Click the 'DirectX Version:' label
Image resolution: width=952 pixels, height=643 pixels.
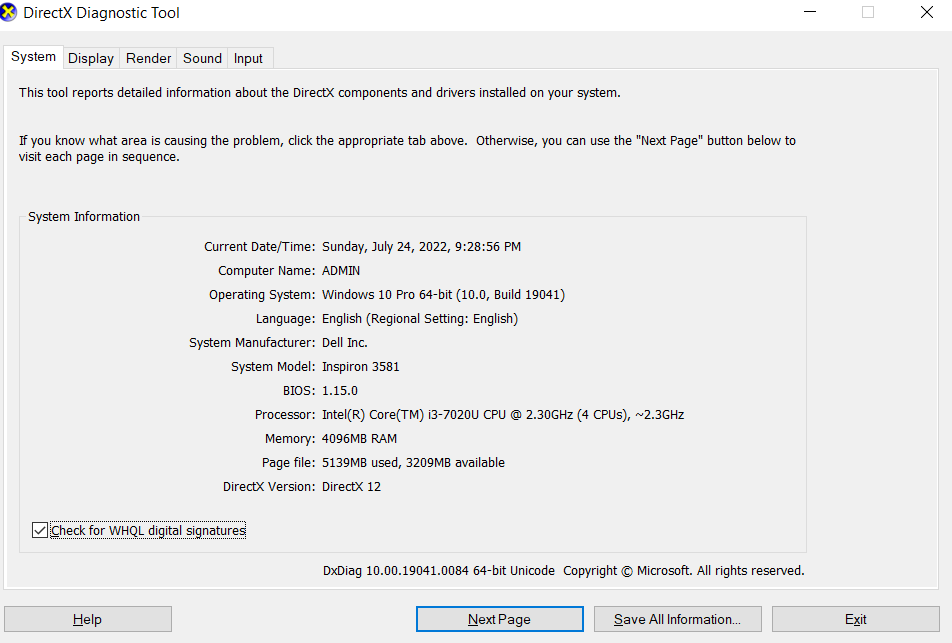tap(269, 486)
